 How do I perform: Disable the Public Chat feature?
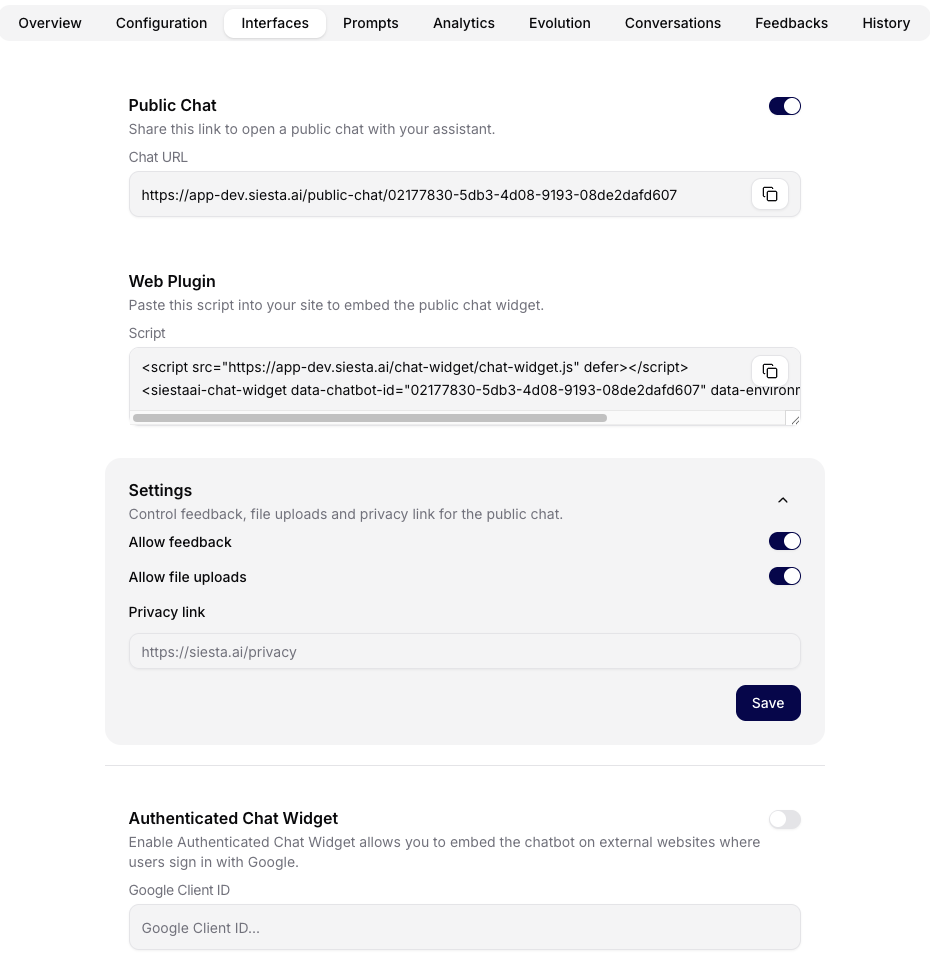(x=784, y=105)
